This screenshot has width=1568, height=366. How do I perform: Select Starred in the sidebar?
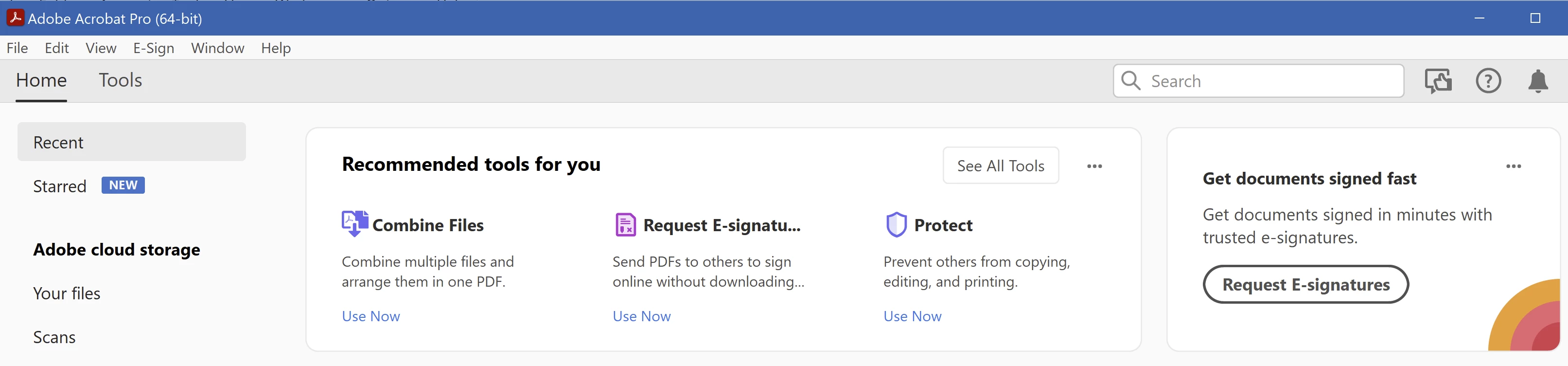pos(60,186)
